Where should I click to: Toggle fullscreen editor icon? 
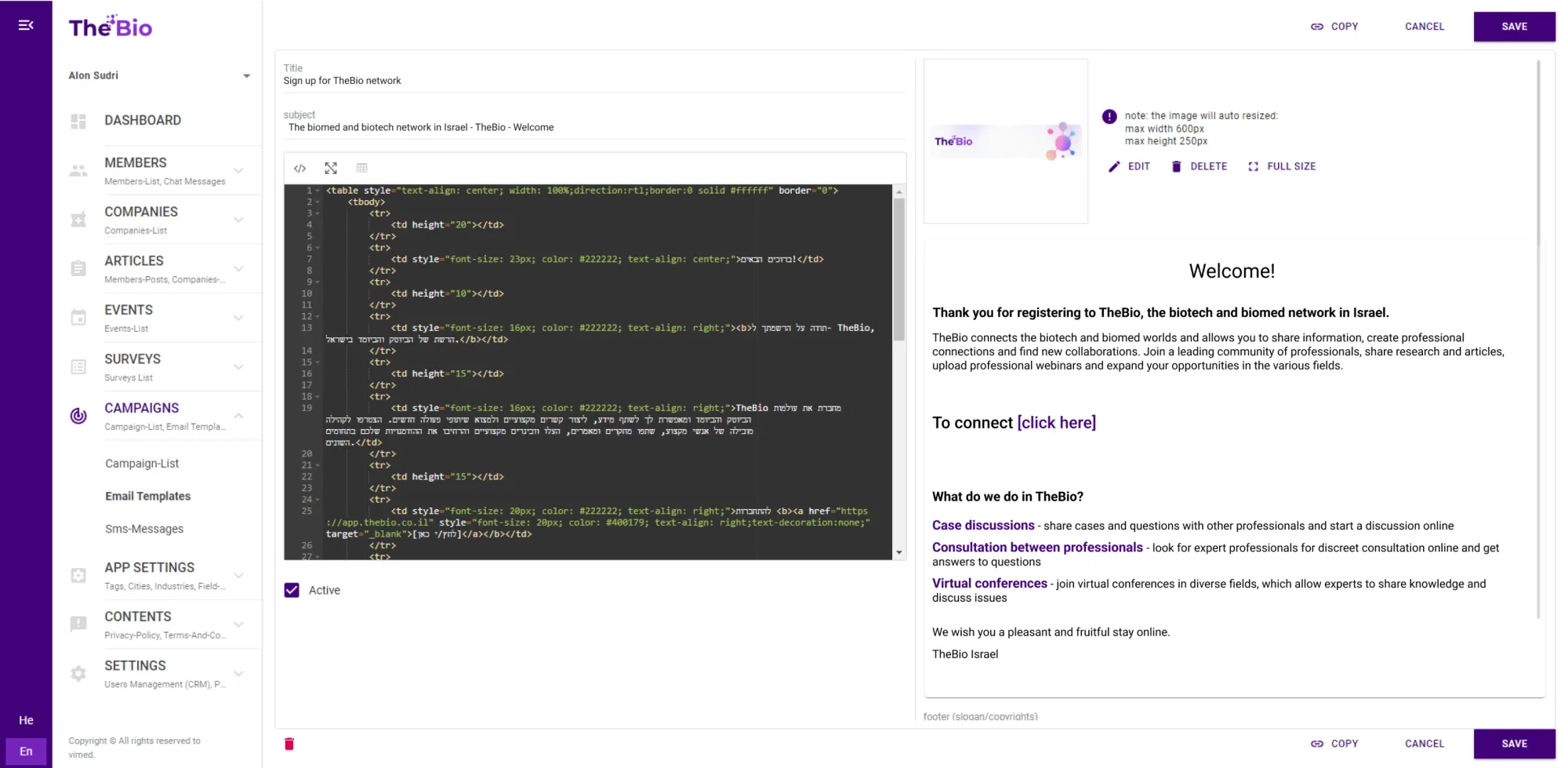331,168
